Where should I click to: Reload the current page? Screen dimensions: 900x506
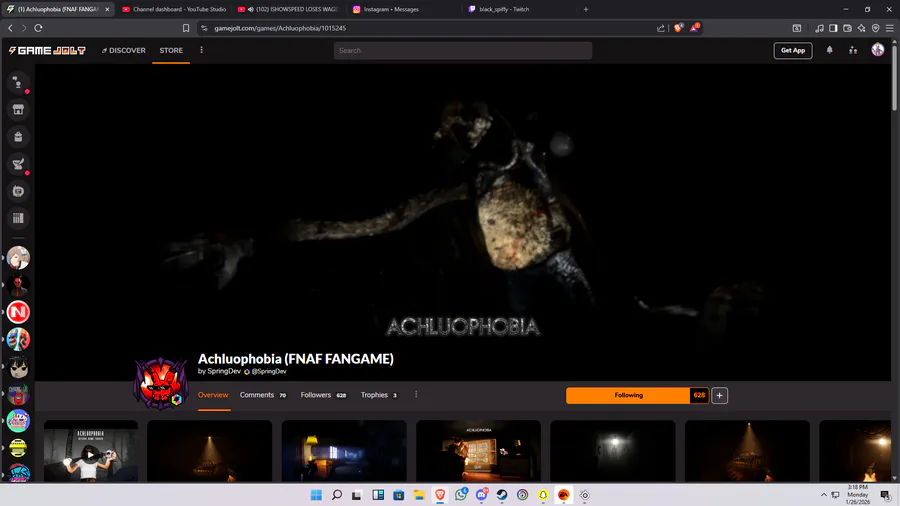(38, 28)
